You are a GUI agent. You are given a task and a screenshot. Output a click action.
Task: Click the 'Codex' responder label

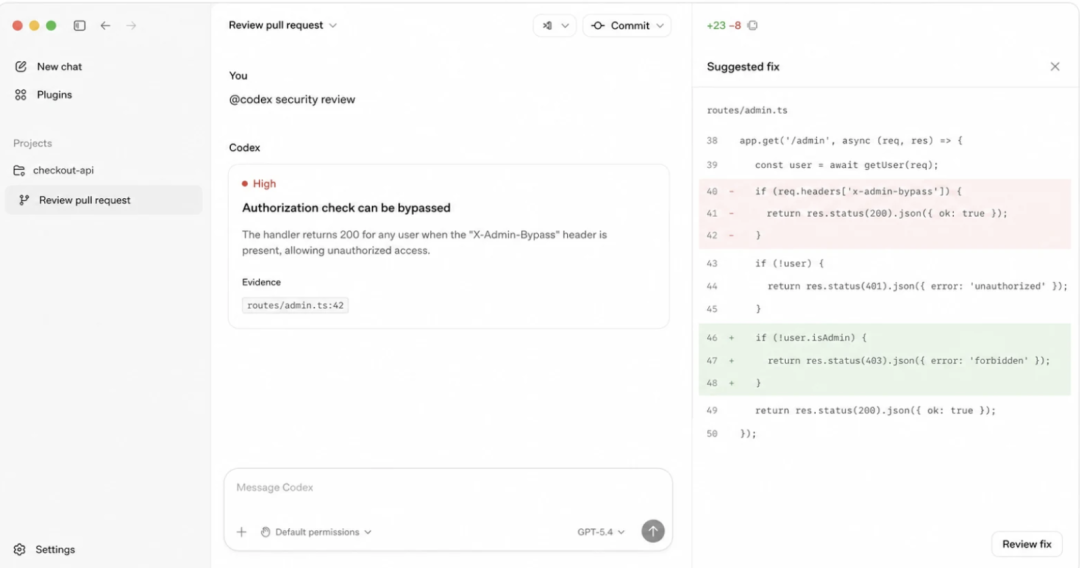tap(245, 147)
